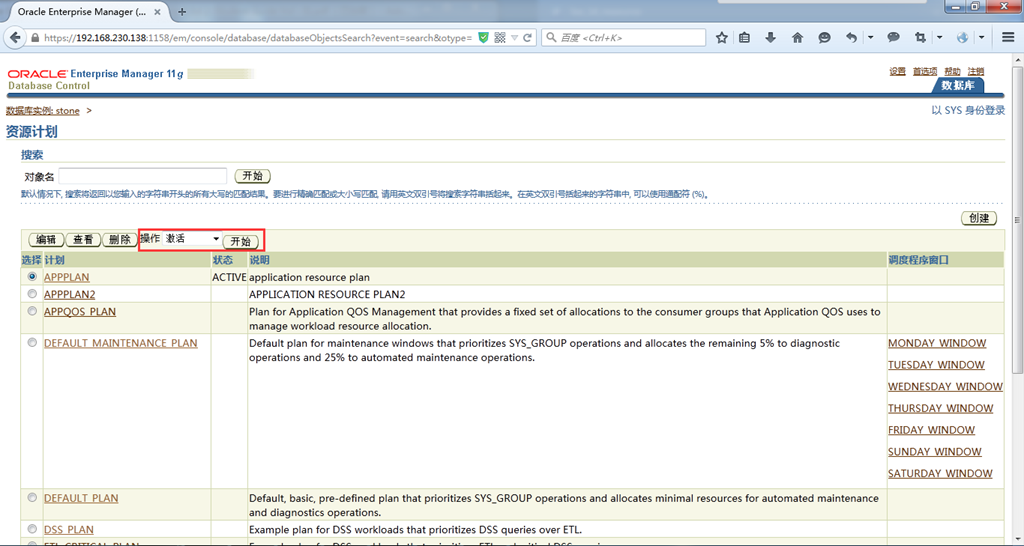Select the APPQOS_PLAN radio button
The image size is (1024, 546).
point(32,312)
